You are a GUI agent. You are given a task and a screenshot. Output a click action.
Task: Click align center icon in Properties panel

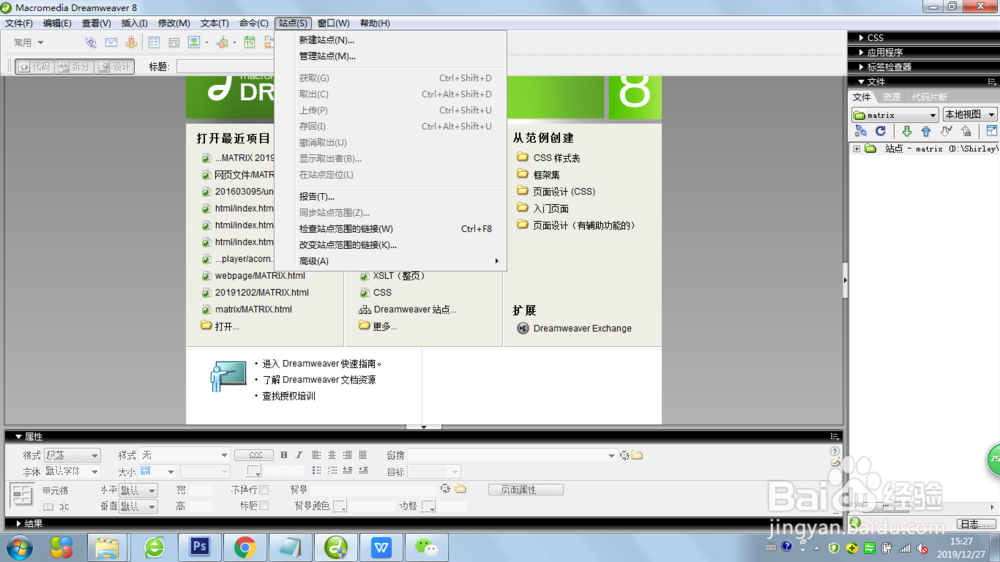(x=332, y=455)
